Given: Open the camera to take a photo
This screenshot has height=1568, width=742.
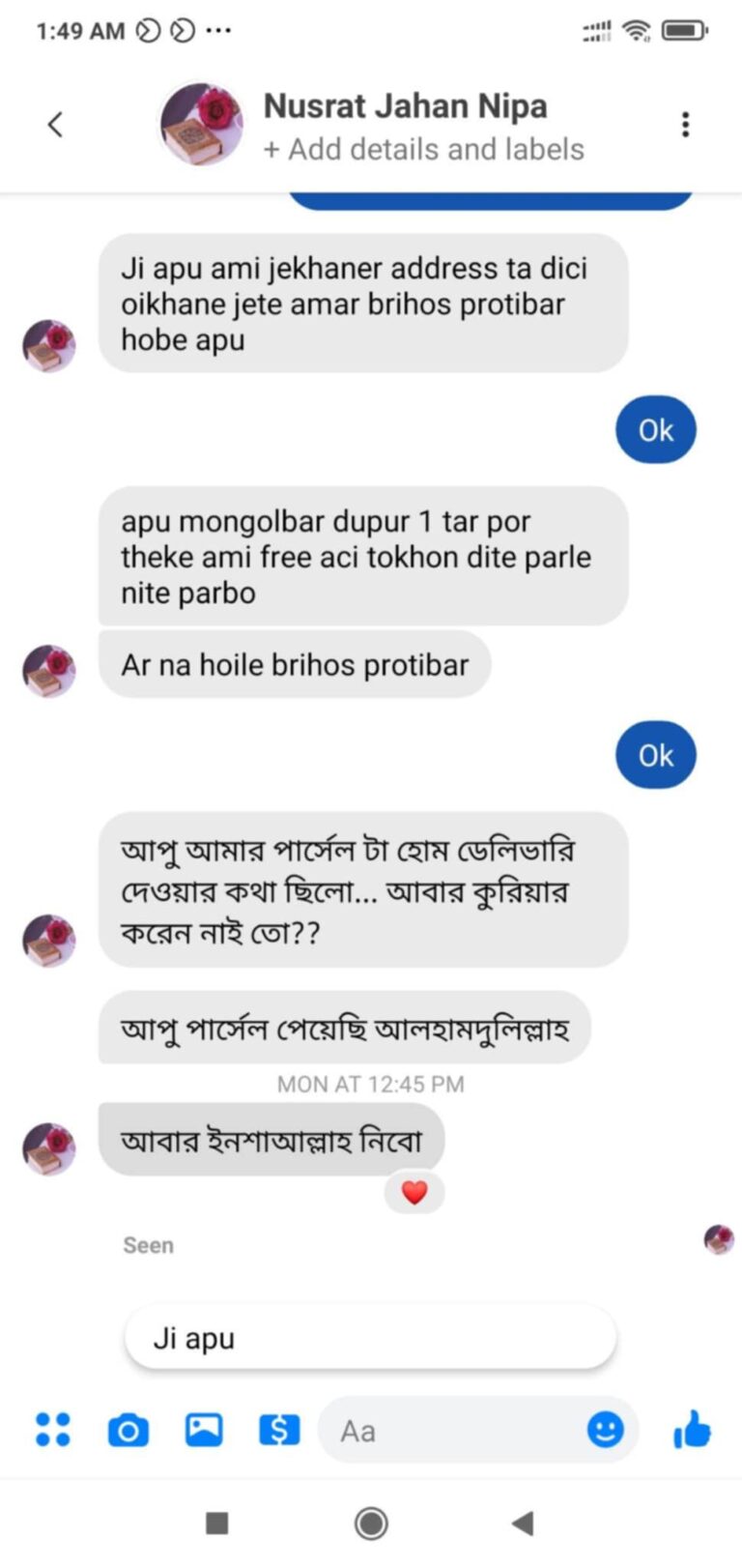Looking at the screenshot, I should (128, 1430).
